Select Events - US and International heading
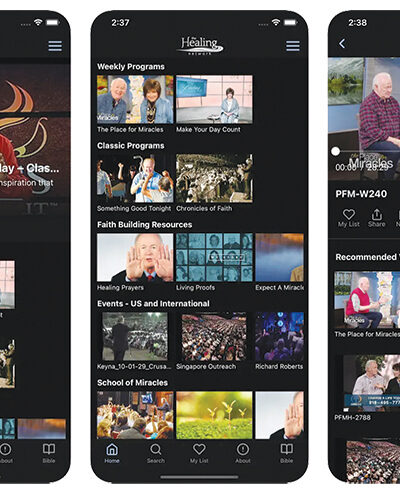The height and width of the screenshot is (497, 400). coord(153,304)
